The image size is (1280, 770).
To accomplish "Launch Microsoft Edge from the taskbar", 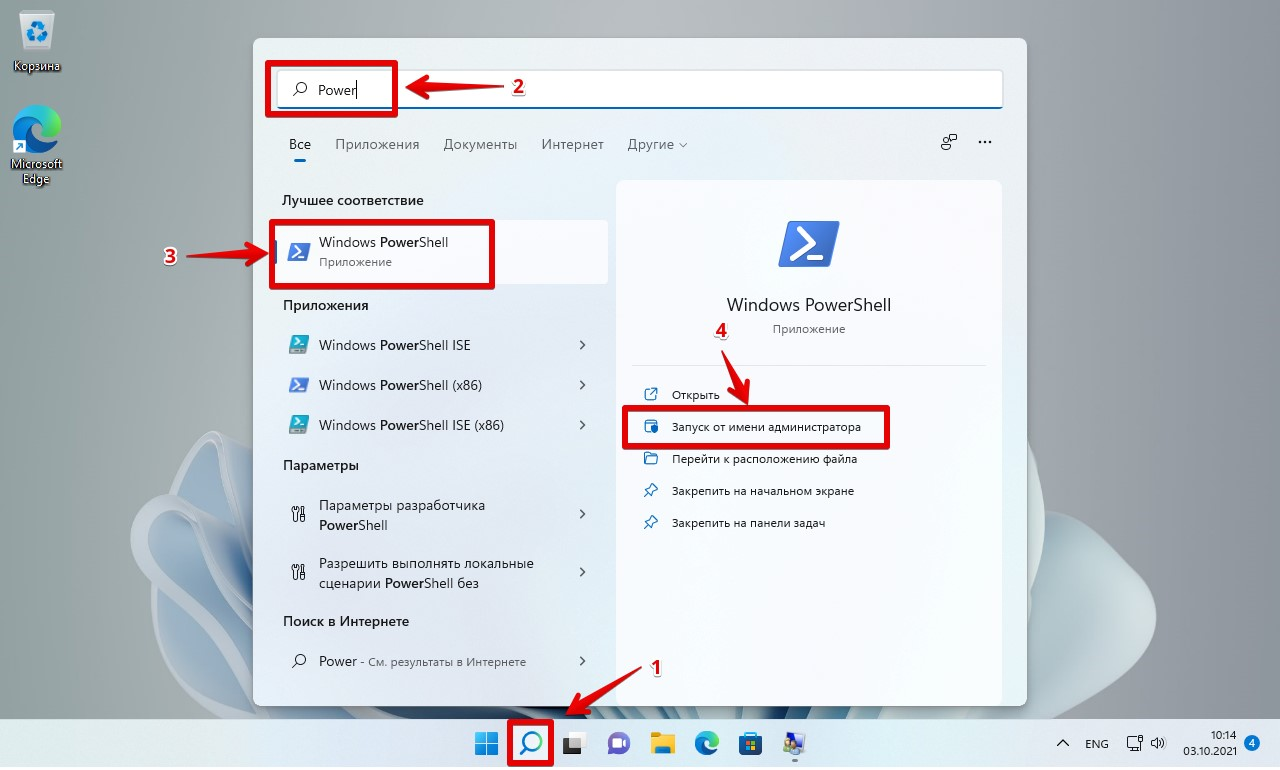I will pyautogui.click(x=707, y=743).
